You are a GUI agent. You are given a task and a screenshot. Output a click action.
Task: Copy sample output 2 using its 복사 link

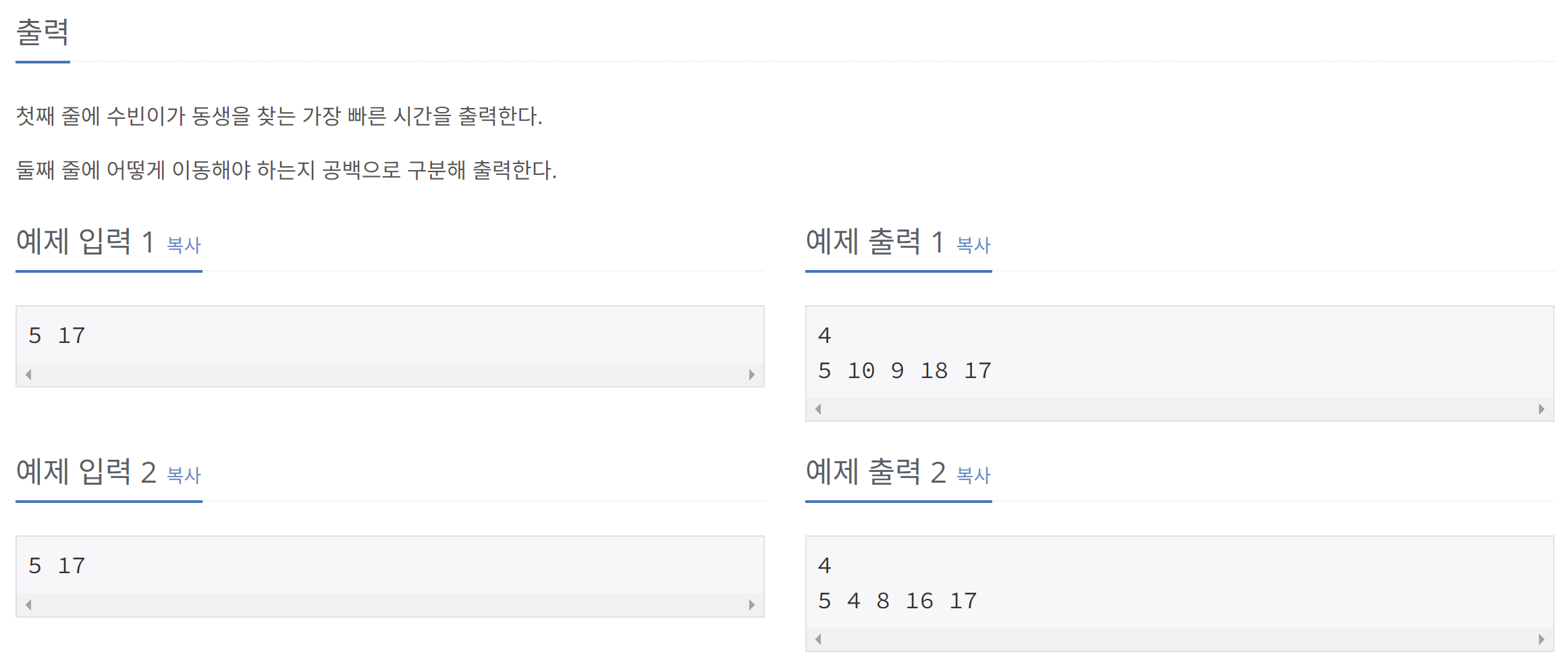(x=973, y=477)
